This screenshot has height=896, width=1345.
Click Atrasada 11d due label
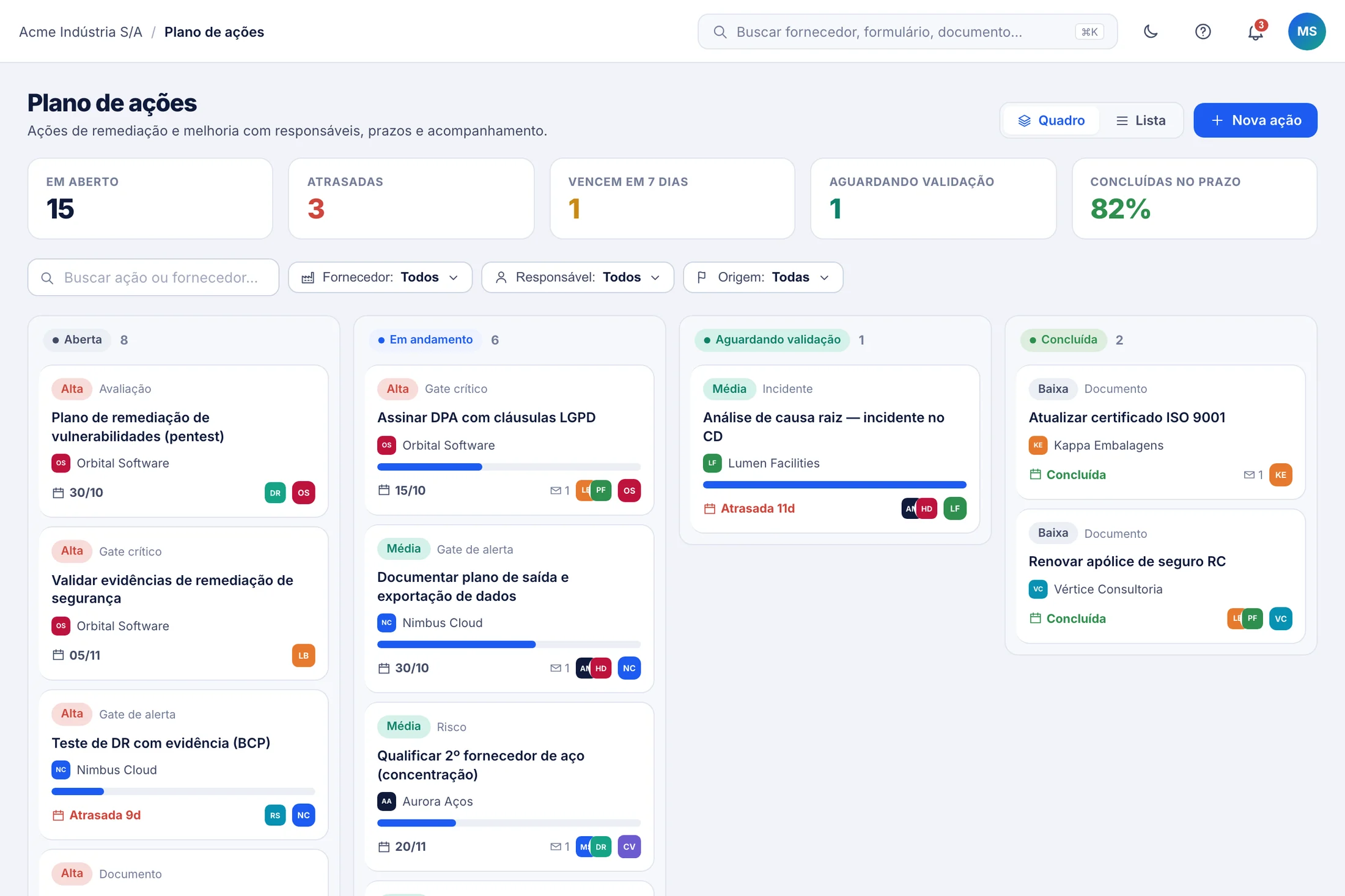[x=757, y=509]
